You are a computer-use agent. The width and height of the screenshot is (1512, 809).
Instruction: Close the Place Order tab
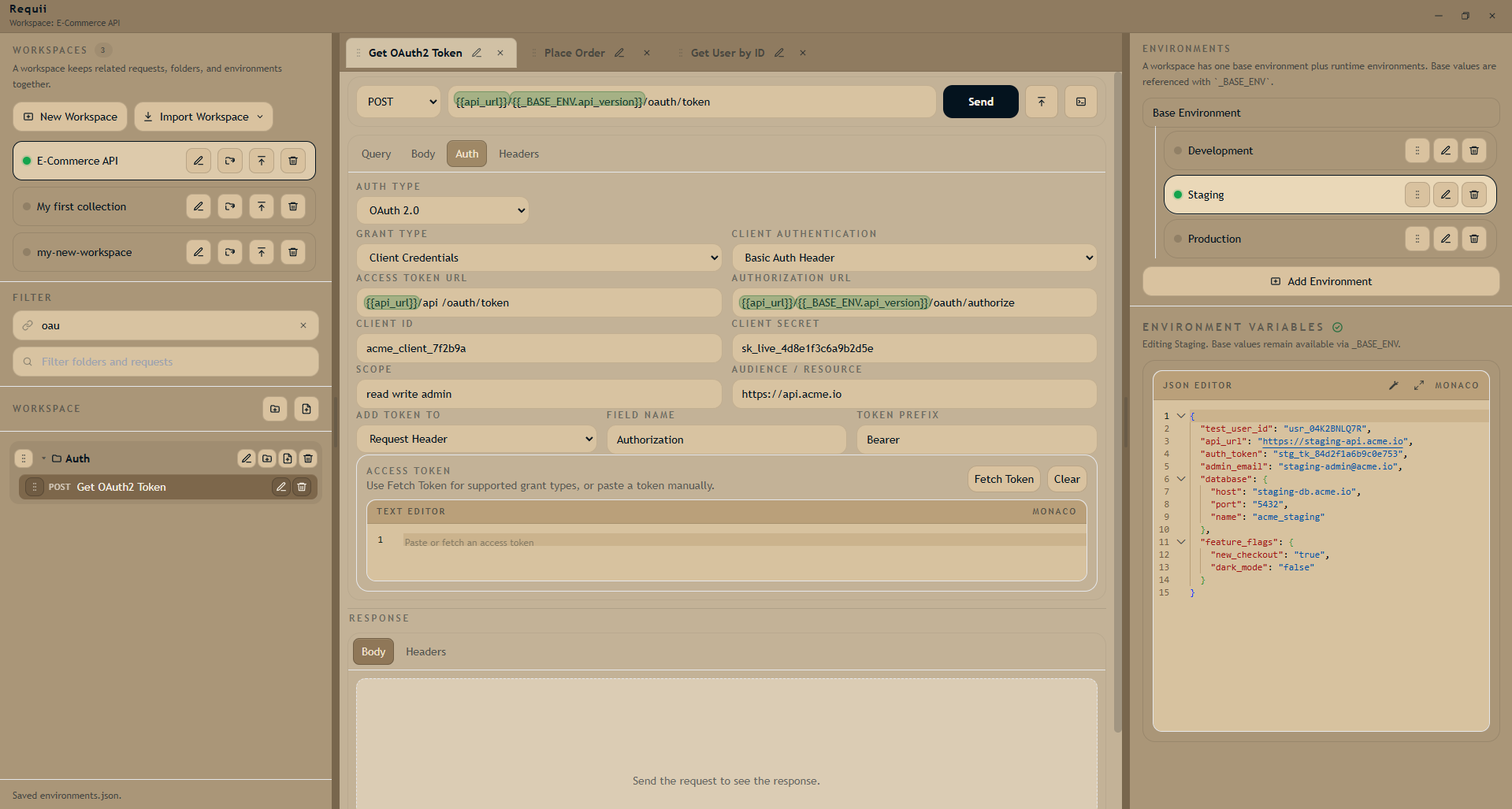[x=647, y=53]
